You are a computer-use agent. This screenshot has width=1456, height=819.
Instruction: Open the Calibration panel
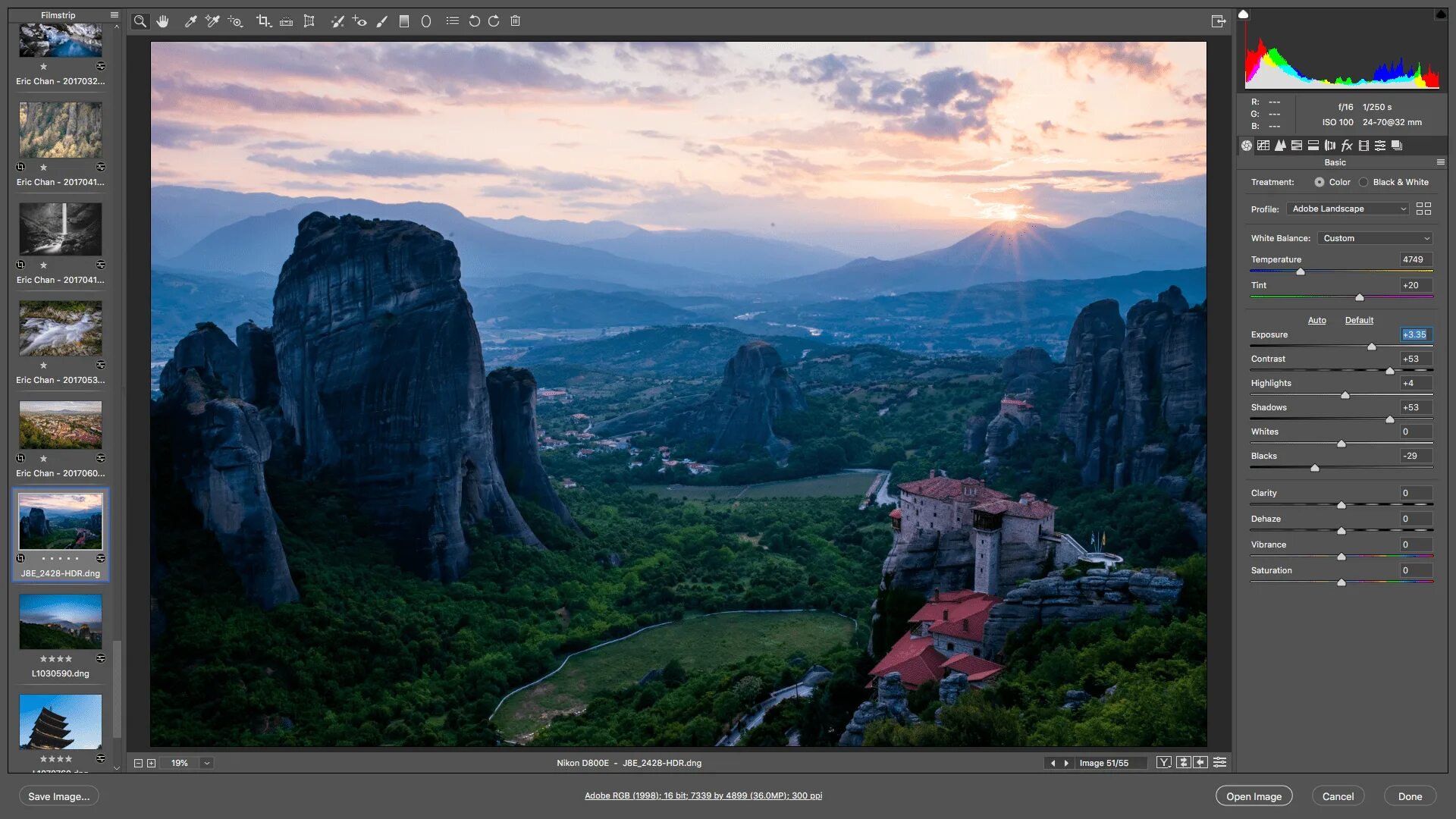point(1363,146)
